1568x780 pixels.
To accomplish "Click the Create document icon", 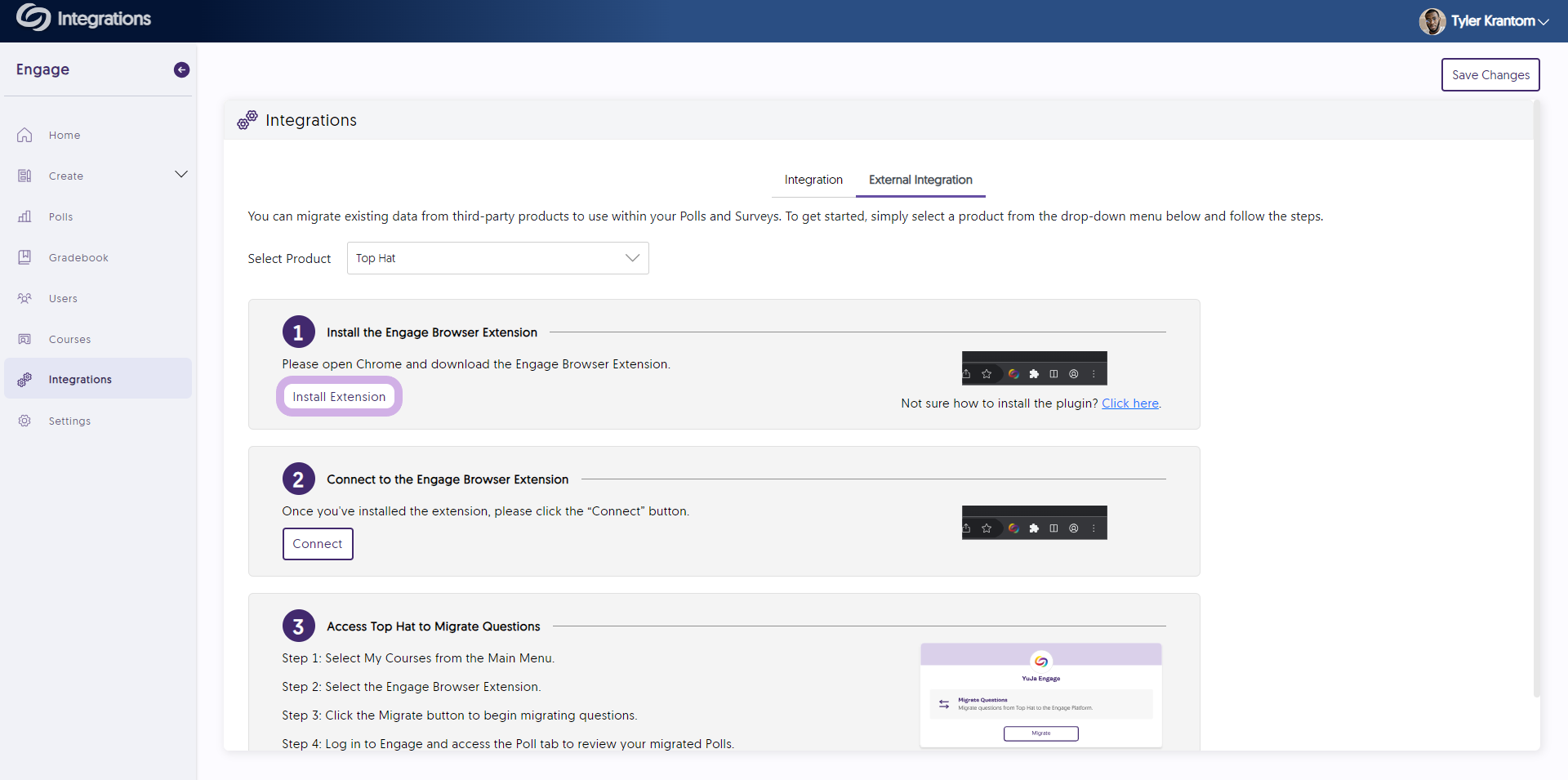I will point(24,176).
